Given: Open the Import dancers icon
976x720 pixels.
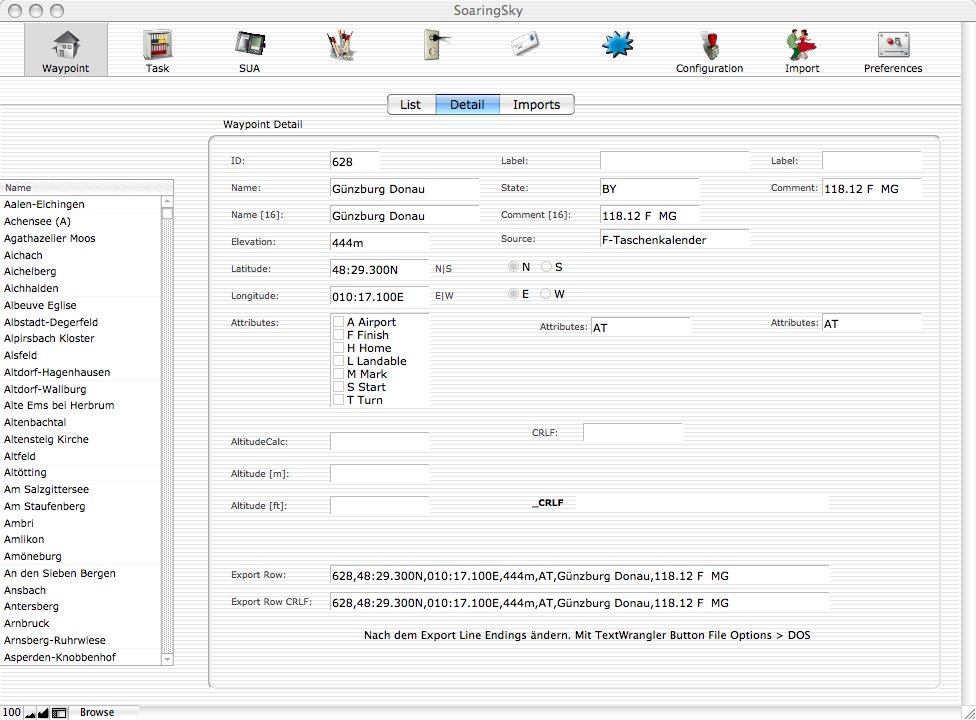Looking at the screenshot, I should (x=802, y=45).
